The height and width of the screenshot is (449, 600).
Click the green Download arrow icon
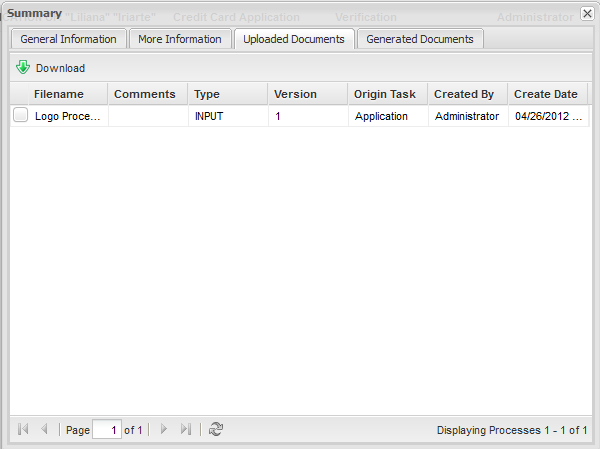click(23, 68)
